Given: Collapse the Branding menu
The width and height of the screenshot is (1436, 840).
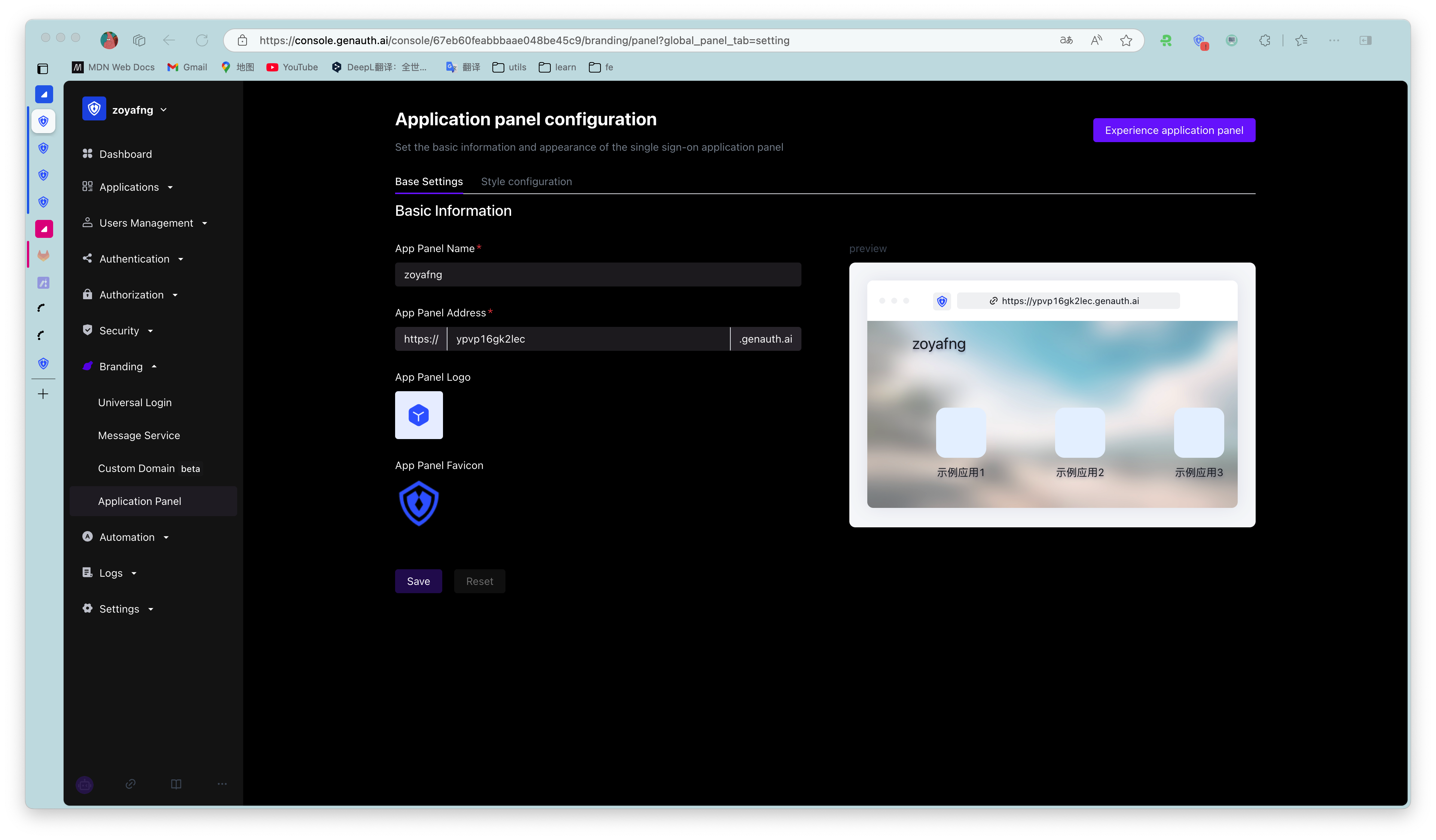Looking at the screenshot, I should click(x=121, y=367).
